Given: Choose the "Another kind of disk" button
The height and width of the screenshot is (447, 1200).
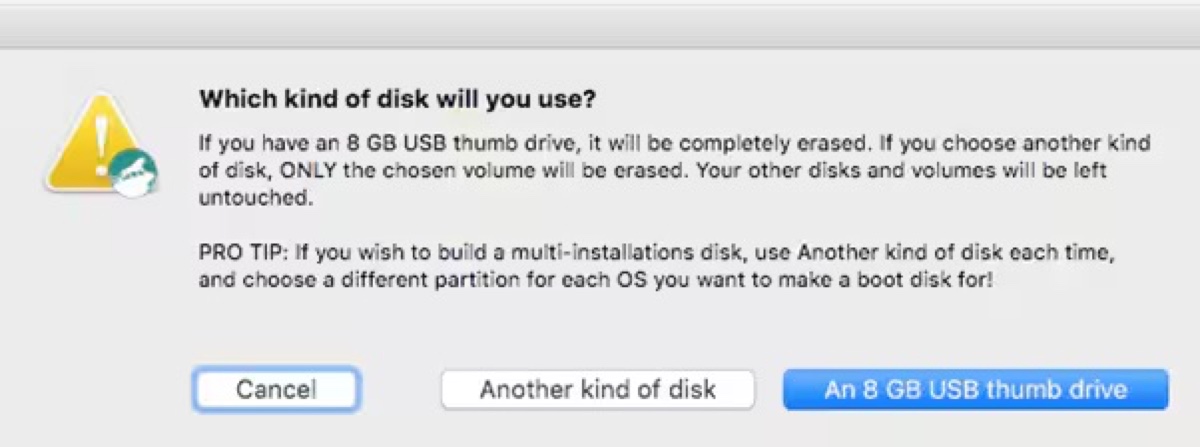Looking at the screenshot, I should pyautogui.click(x=598, y=389).
